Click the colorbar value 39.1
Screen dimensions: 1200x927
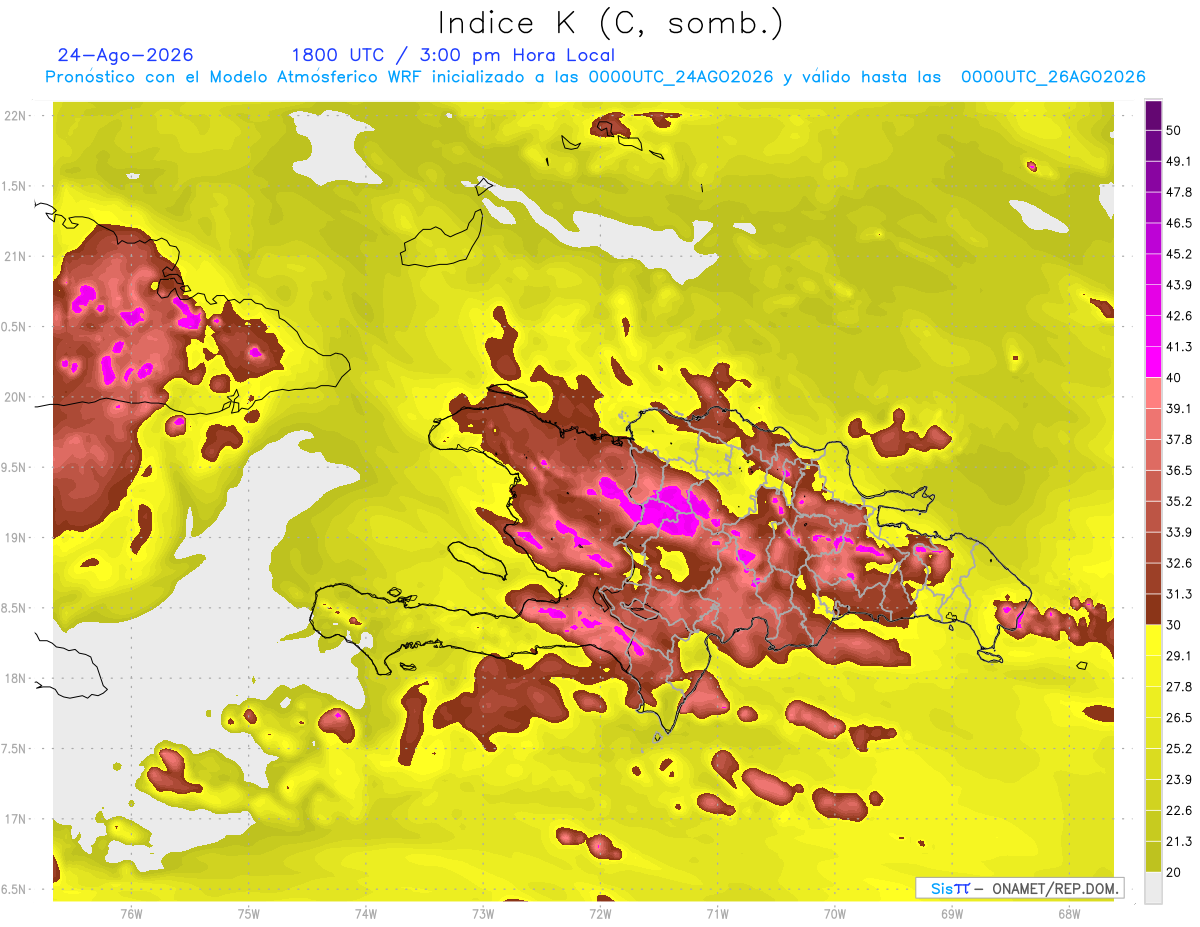coord(1179,409)
